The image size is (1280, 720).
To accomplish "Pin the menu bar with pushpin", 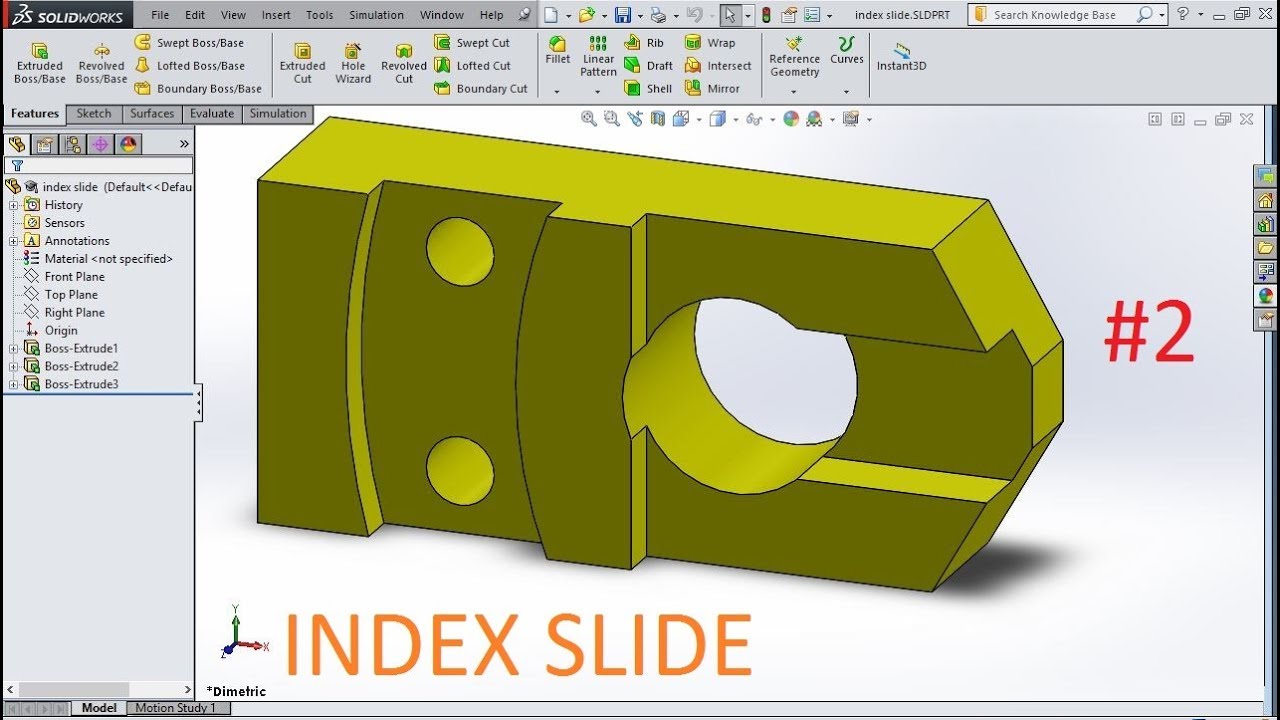I will [525, 15].
